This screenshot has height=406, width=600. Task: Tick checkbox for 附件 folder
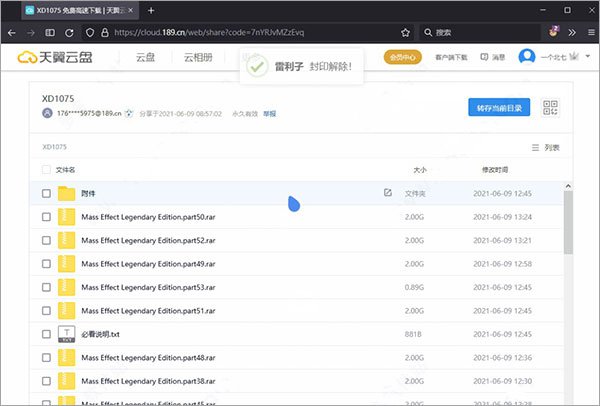click(46, 193)
